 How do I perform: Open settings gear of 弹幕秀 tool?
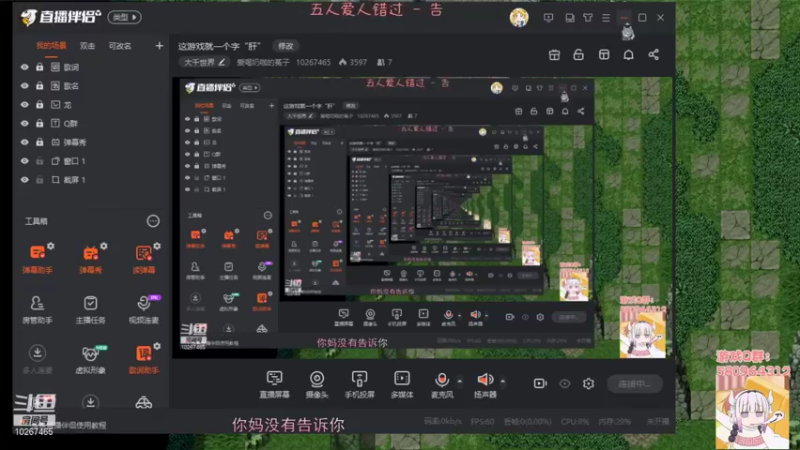104,246
